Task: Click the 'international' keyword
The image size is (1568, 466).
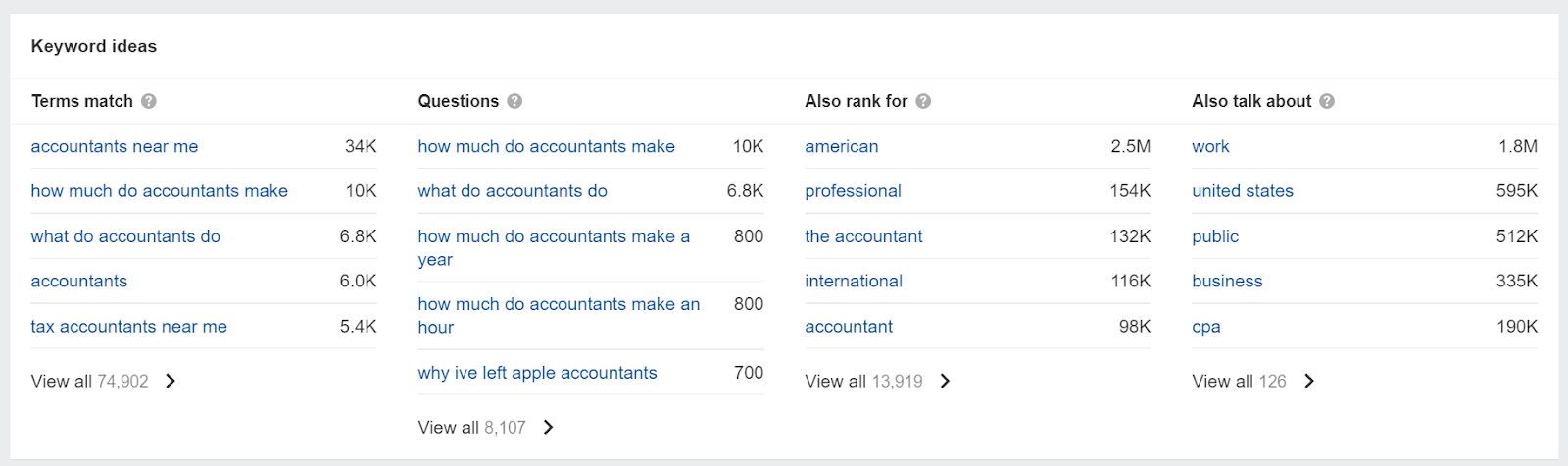Action: pos(854,281)
